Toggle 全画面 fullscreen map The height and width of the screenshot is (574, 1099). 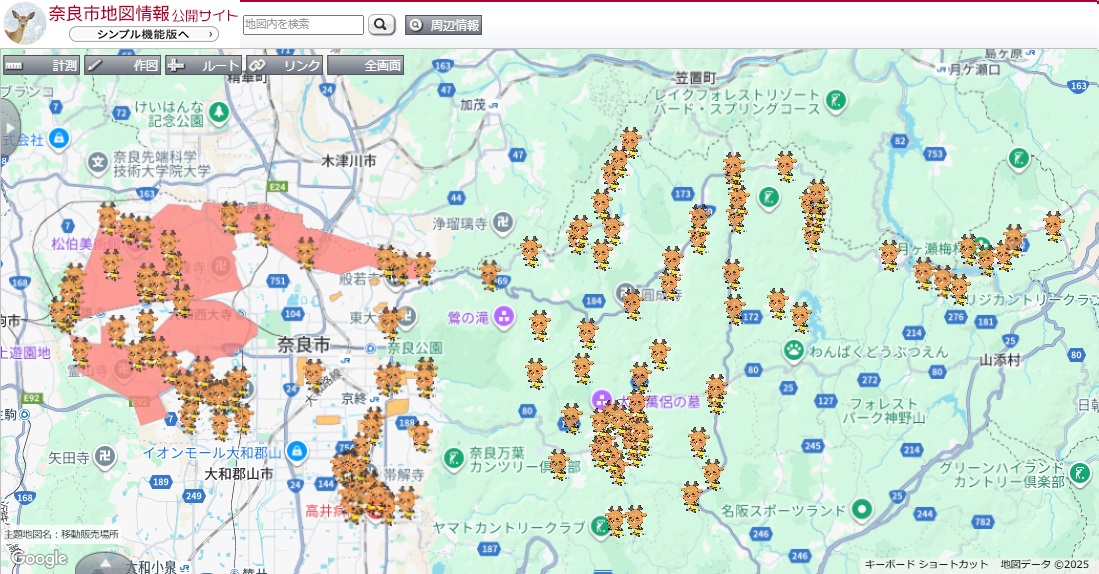[365, 65]
